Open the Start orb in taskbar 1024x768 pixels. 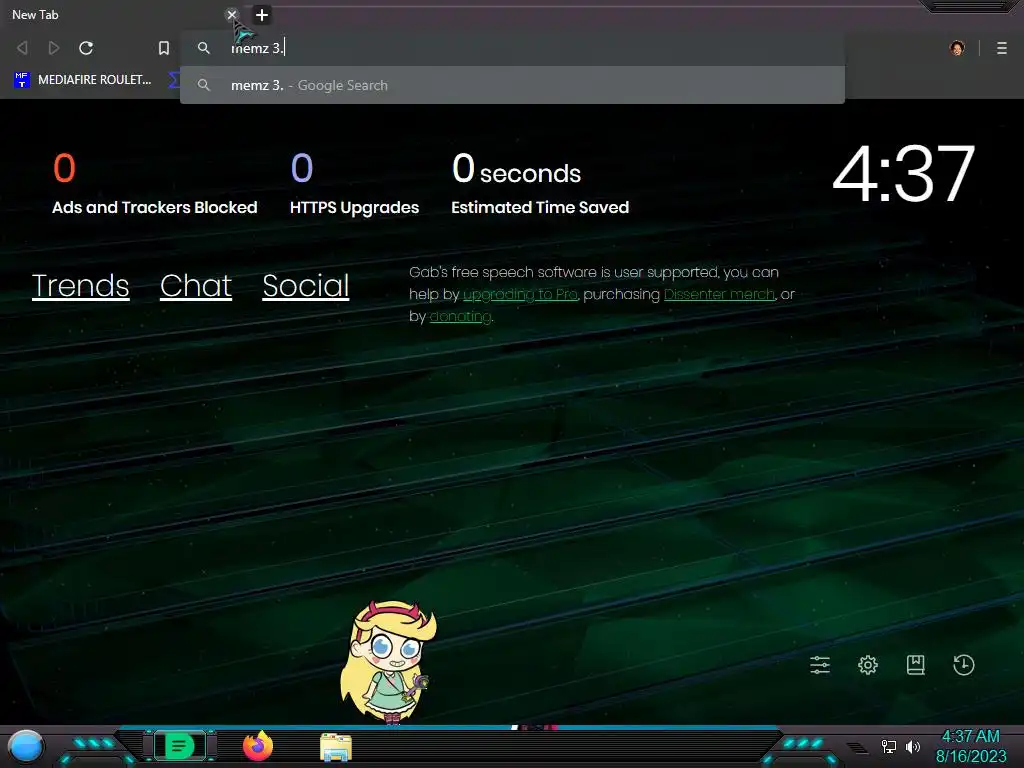[x=26, y=746]
